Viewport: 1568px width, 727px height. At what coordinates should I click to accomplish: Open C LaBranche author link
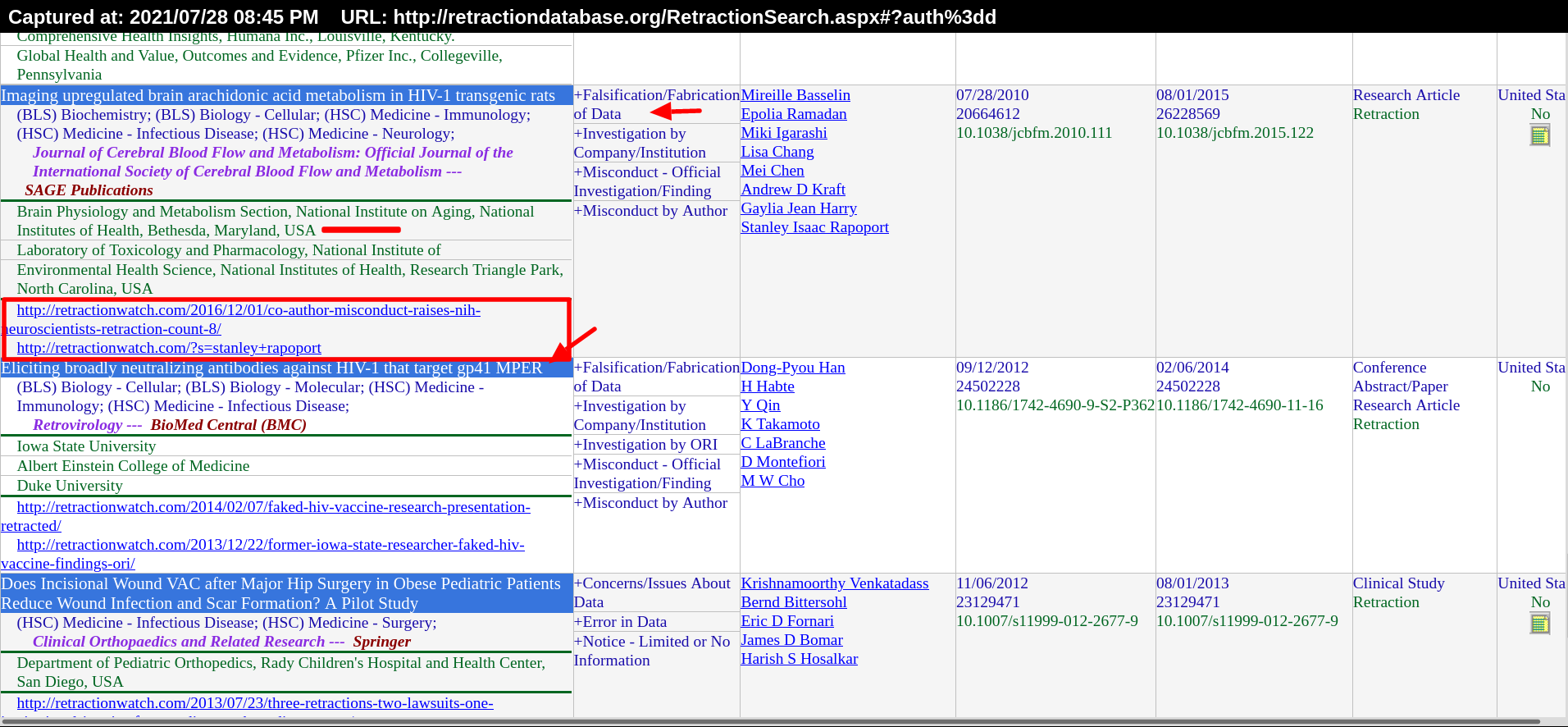coord(783,443)
